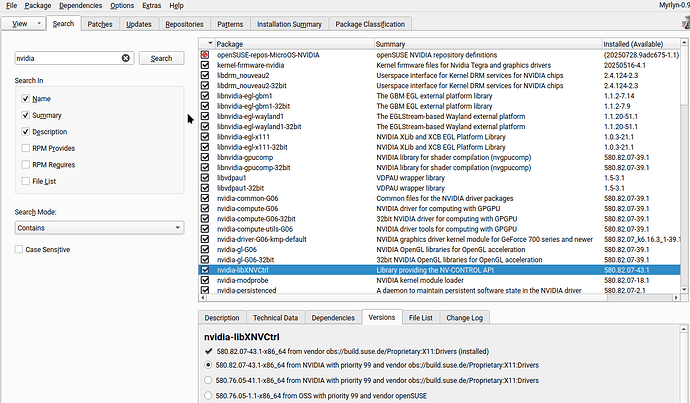The image size is (690, 403).
Task: Enable the RPM Provides checkbox
Action: click(25, 148)
